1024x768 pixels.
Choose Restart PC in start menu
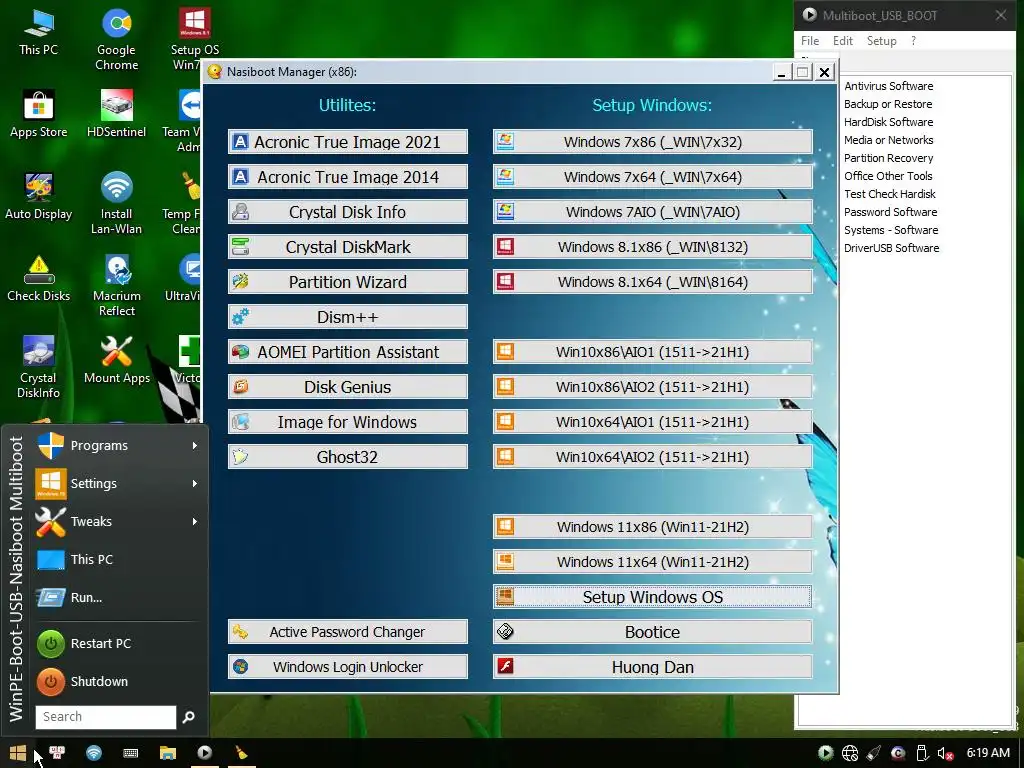[118, 643]
